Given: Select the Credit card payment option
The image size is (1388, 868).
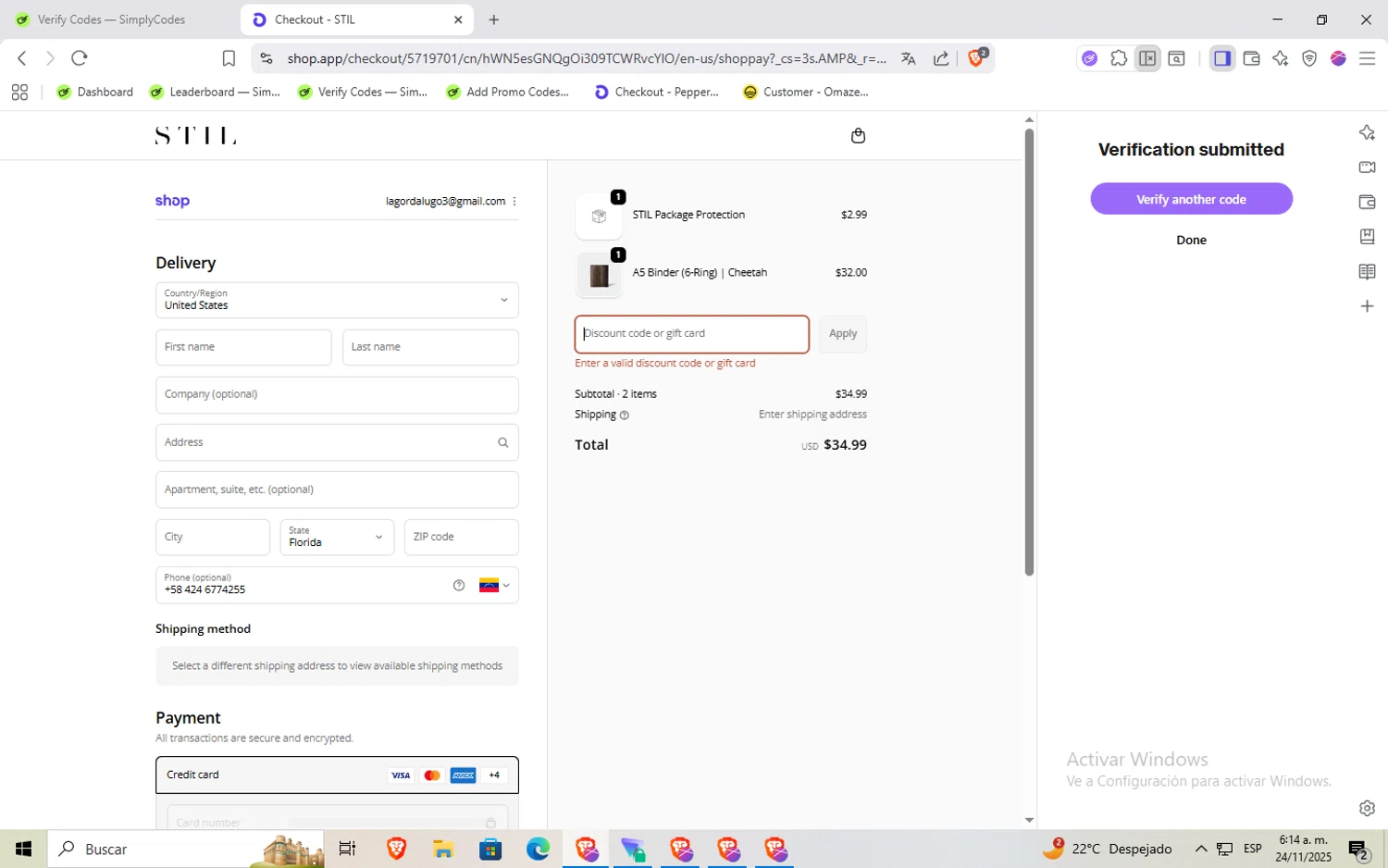Looking at the screenshot, I should click(337, 775).
